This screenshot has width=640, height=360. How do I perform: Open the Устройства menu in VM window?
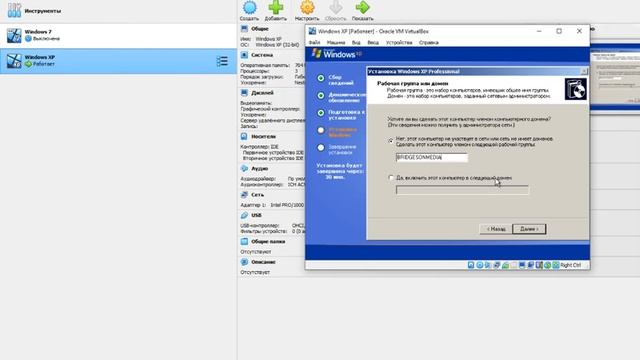pos(399,42)
